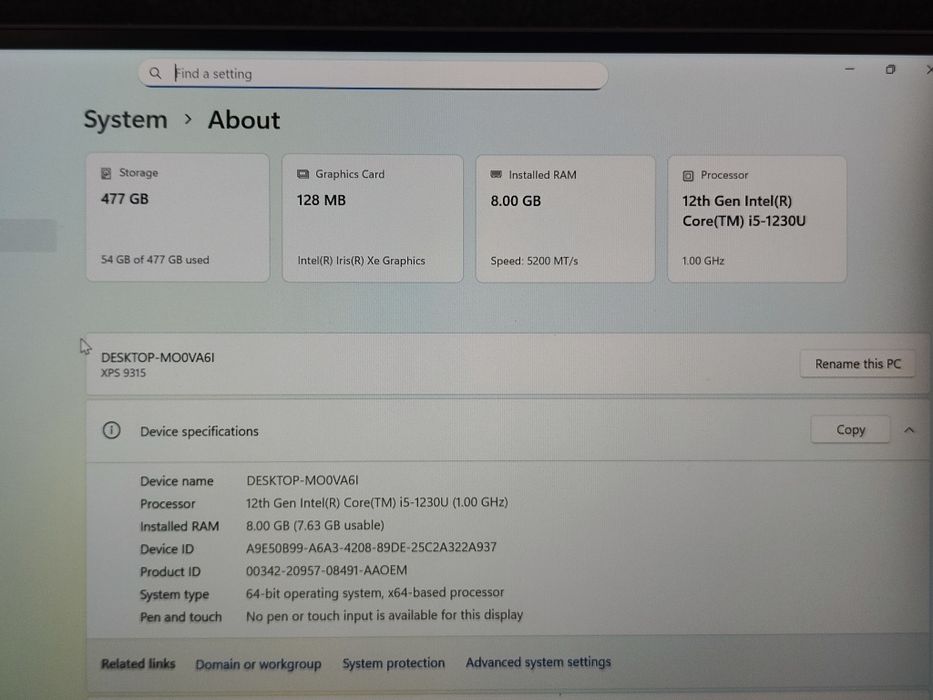Click the Rename this PC button
The width and height of the screenshot is (933, 700).
click(x=857, y=364)
